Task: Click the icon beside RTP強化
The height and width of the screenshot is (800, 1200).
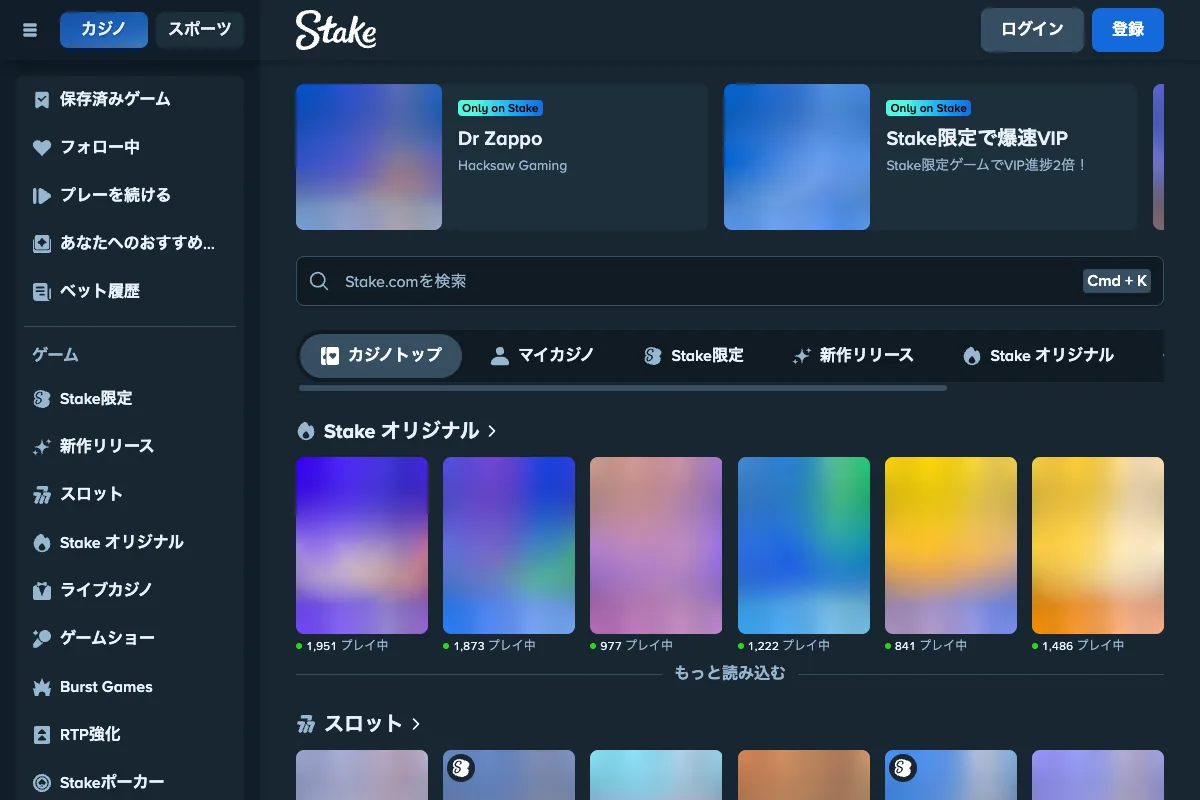Action: click(x=41, y=735)
